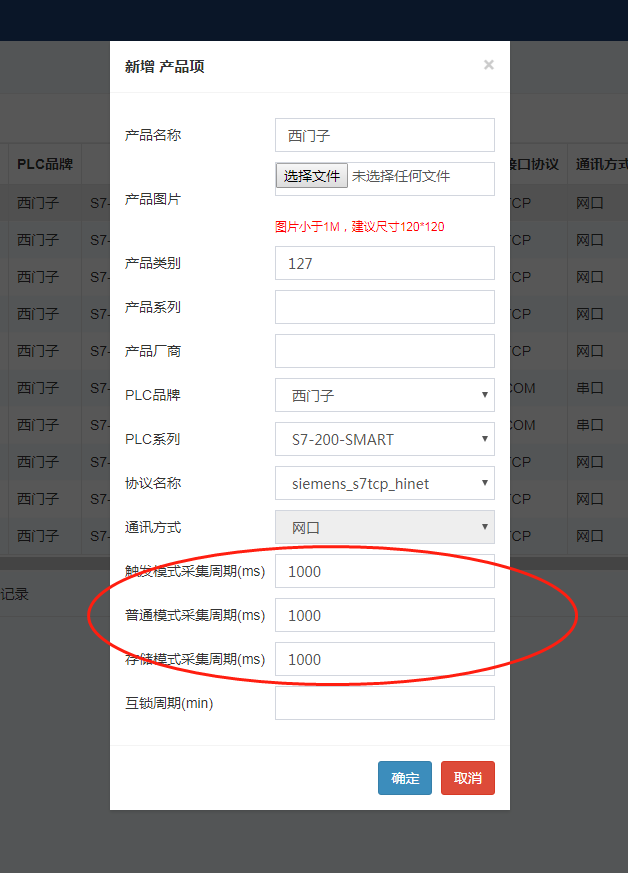Expand the PLC系列 S7-200-SMART dropdown

(x=384, y=439)
